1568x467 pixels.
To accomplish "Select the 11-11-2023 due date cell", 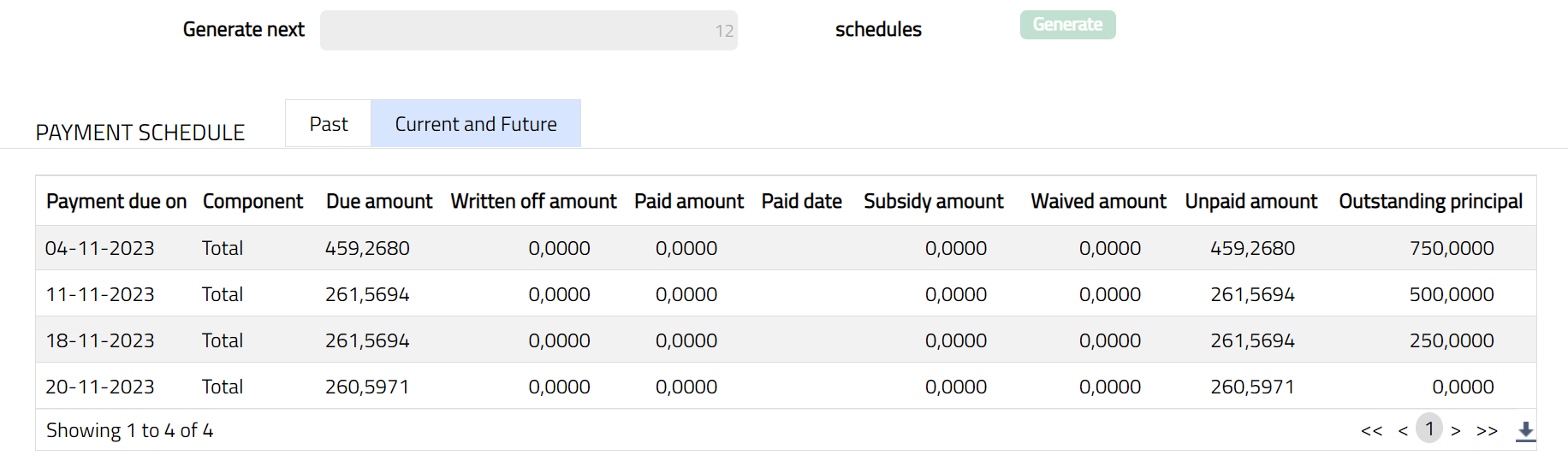I will (100, 294).
